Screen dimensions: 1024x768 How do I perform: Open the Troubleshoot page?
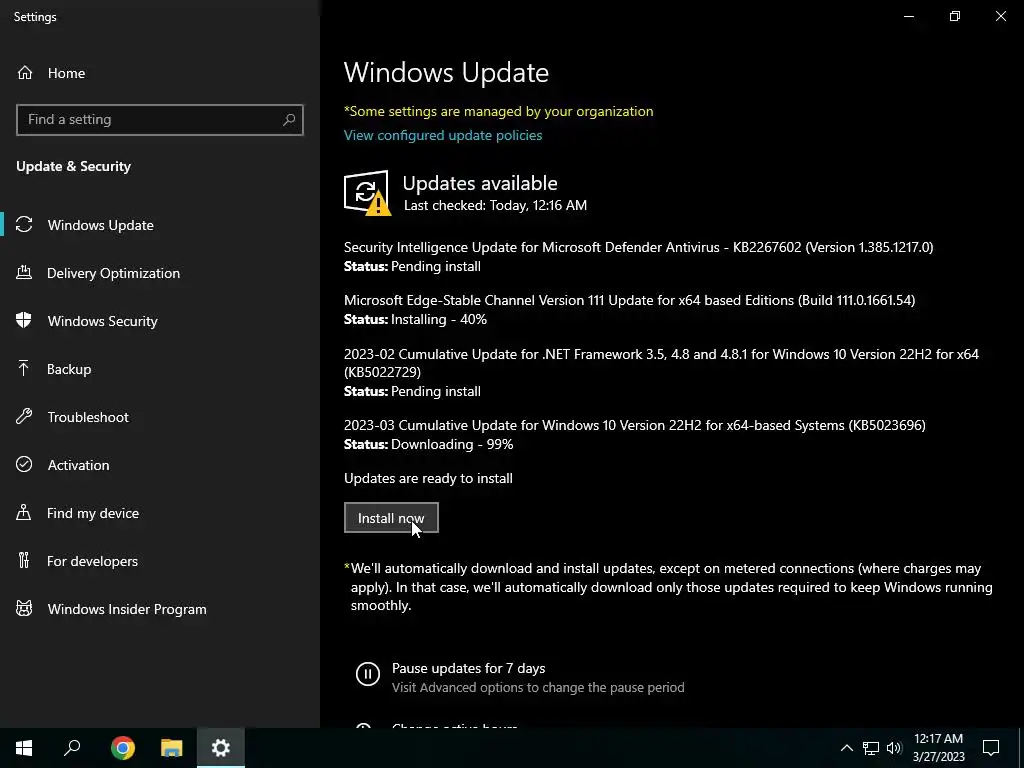point(160,417)
